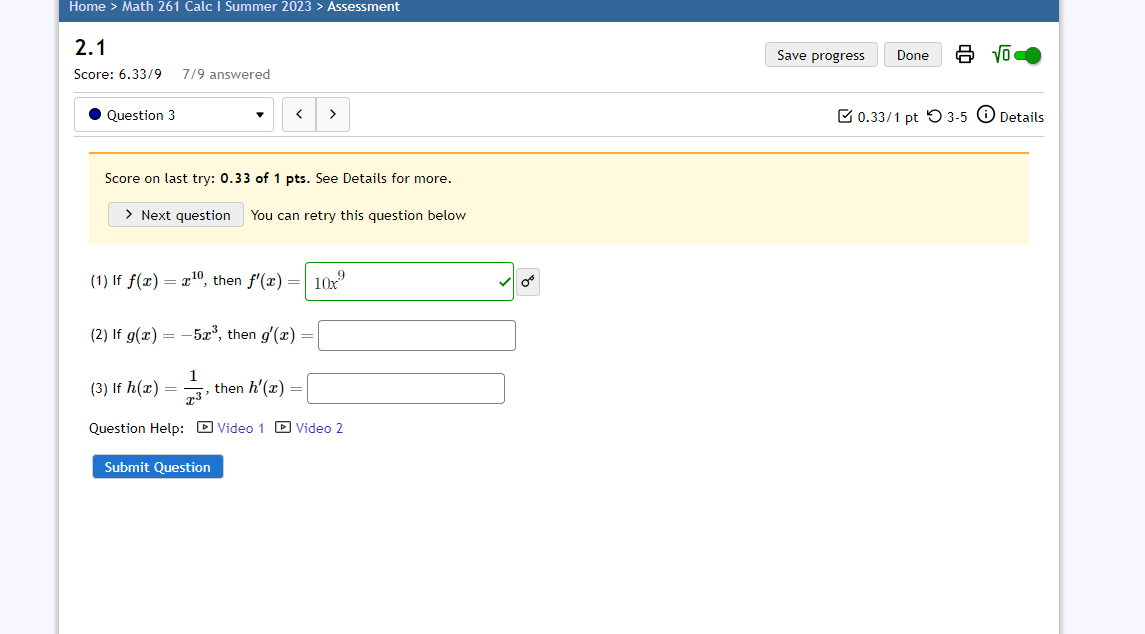This screenshot has height=634, width=1145.
Task: Click Next question in the yellow banner
Action: click(175, 214)
